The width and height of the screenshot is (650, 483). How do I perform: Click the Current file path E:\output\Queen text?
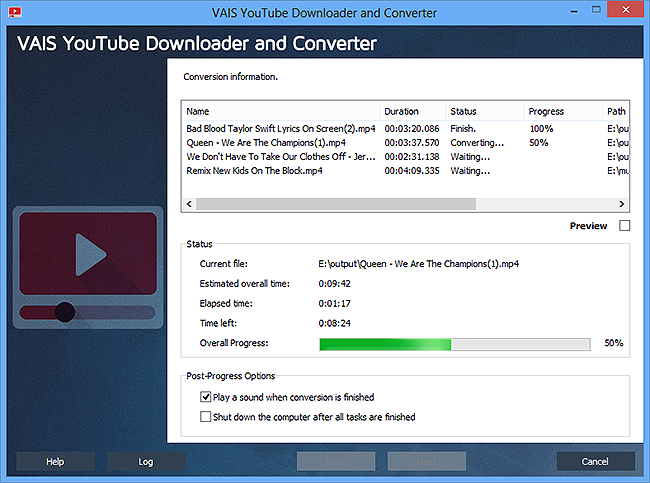pos(418,264)
